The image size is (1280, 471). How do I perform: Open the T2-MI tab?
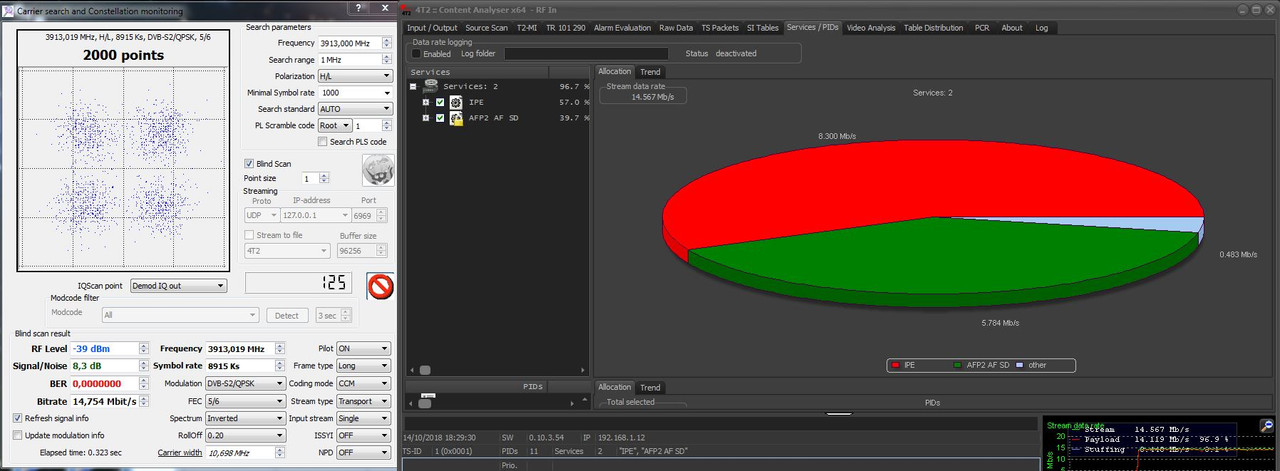[x=528, y=28]
